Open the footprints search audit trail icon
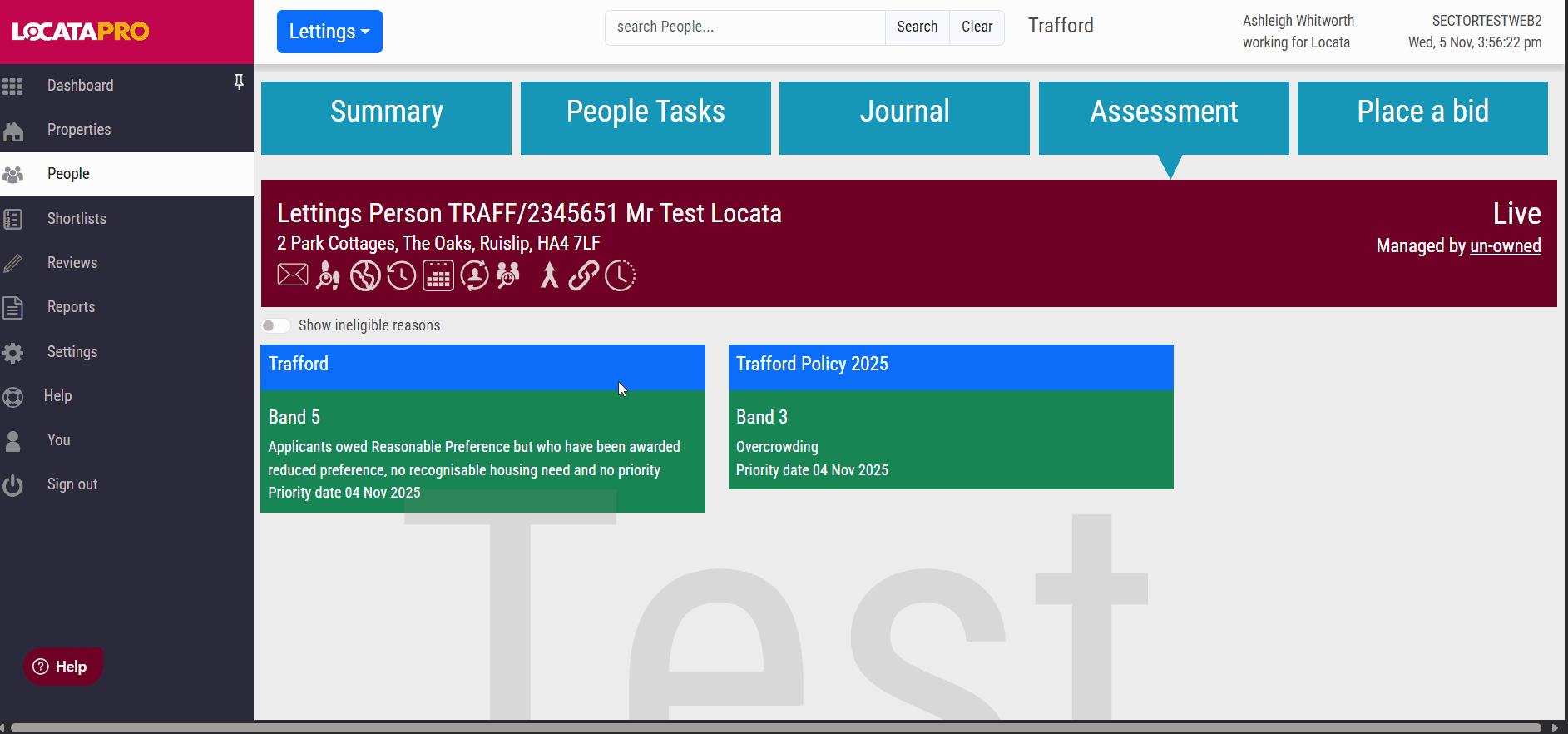1568x734 pixels. [x=329, y=275]
